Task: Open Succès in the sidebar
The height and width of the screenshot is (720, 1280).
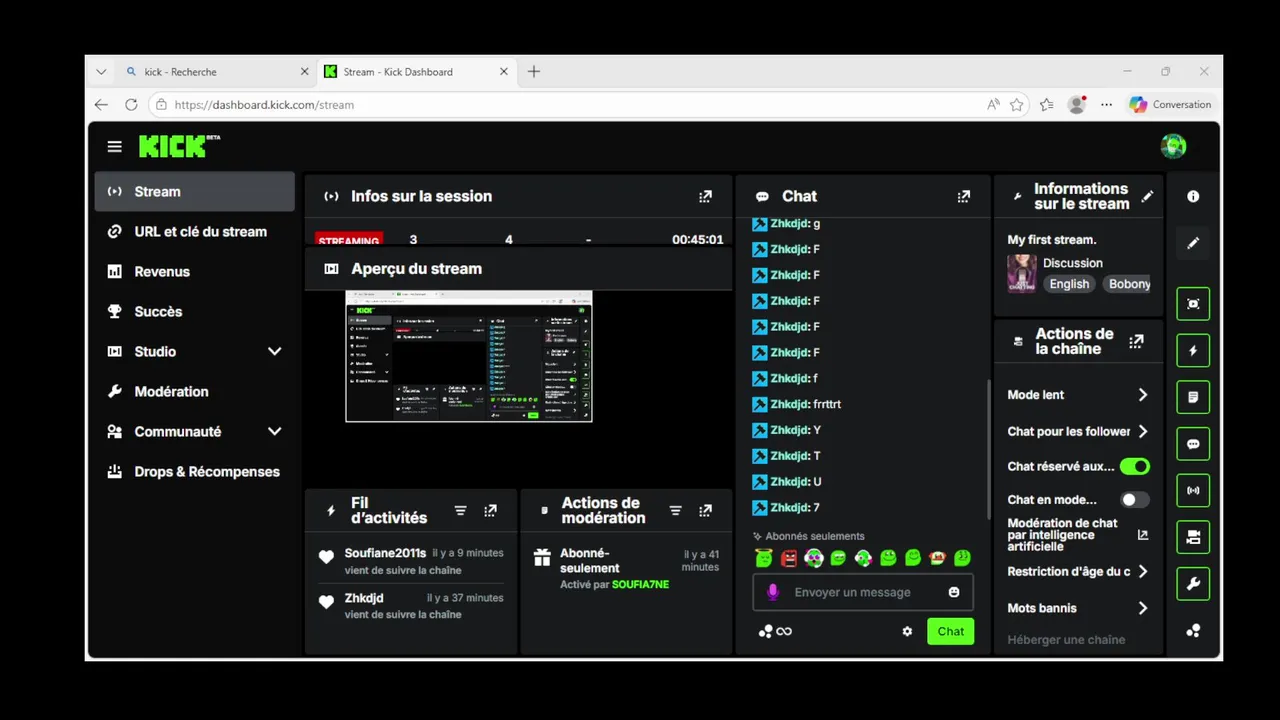Action: pos(195,312)
